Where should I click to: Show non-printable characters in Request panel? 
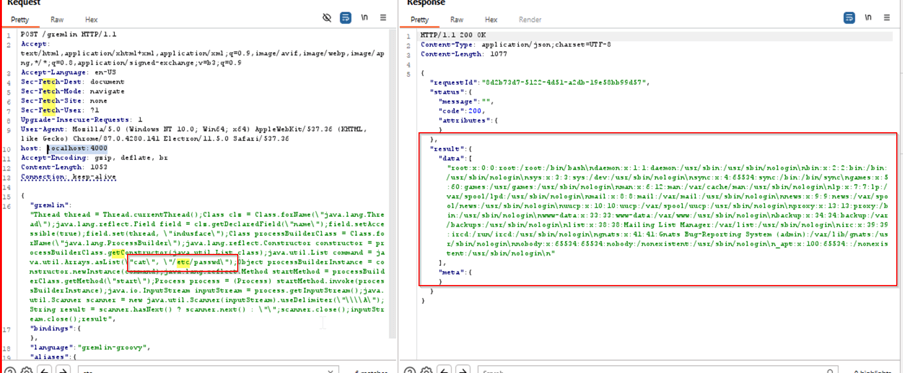click(364, 18)
